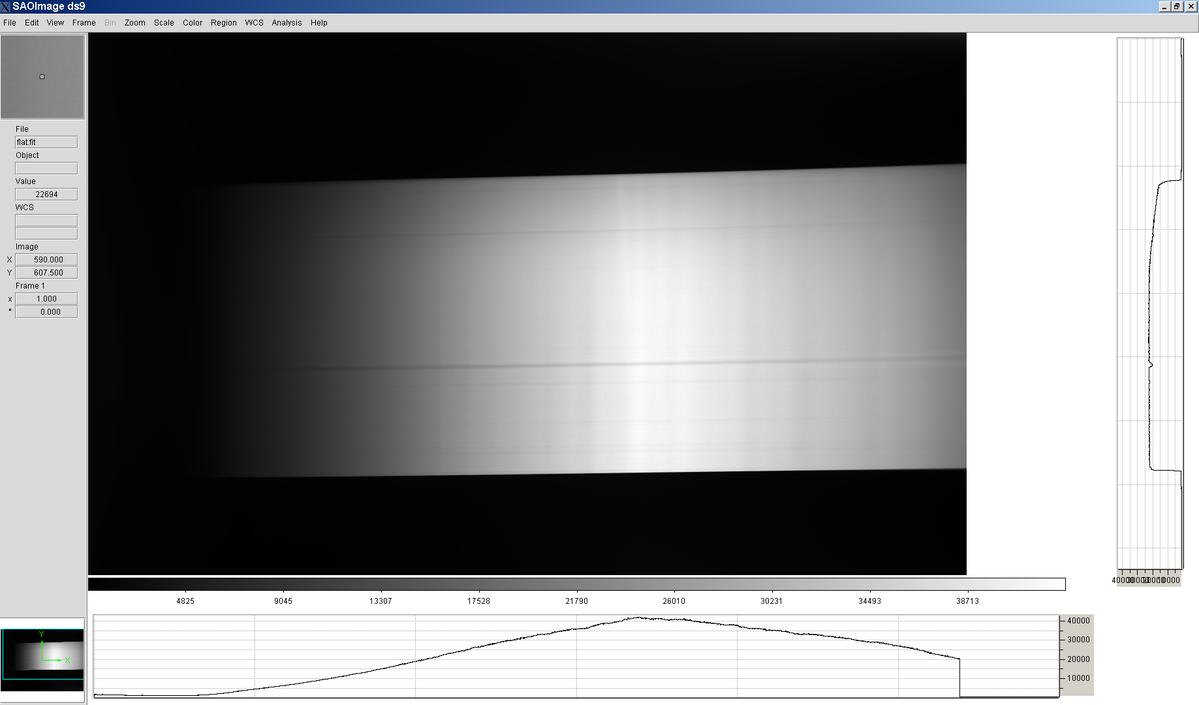Click the panner view in the top-left corner
Viewport: 1199px width, 705px height.
44,76
